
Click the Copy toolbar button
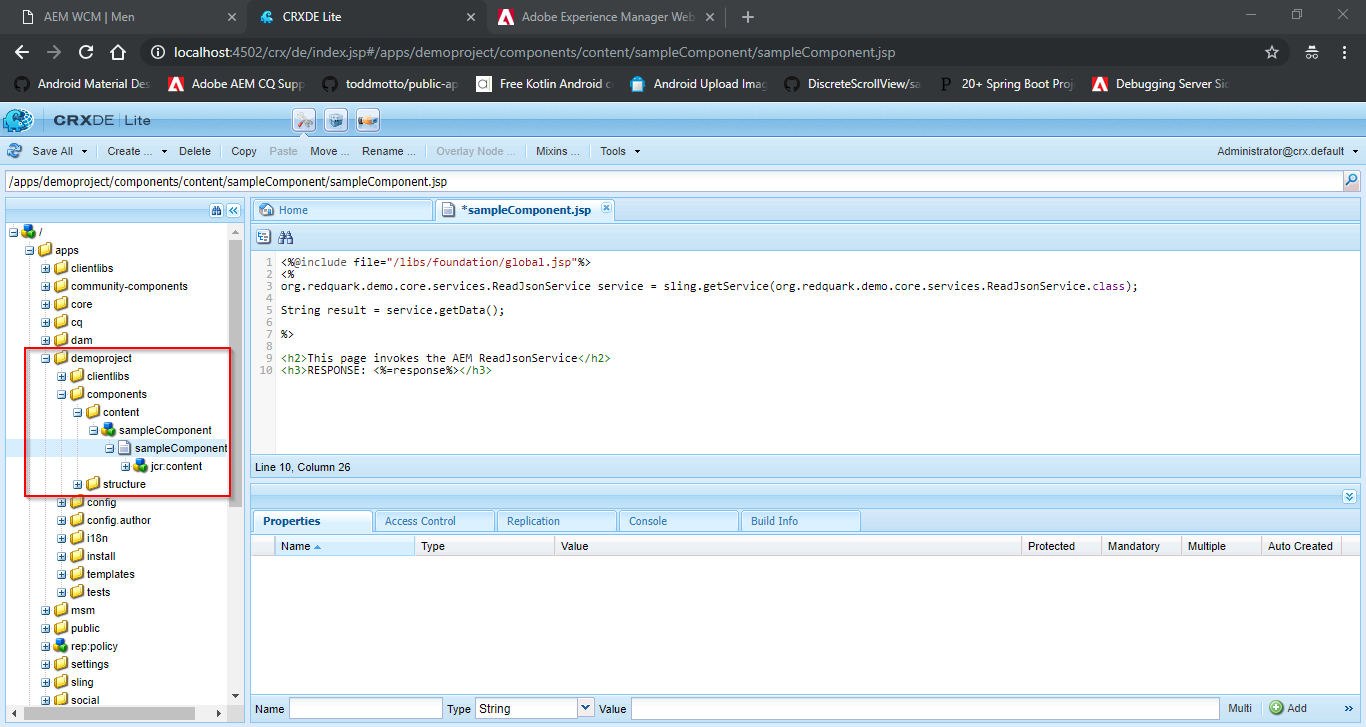coord(244,151)
